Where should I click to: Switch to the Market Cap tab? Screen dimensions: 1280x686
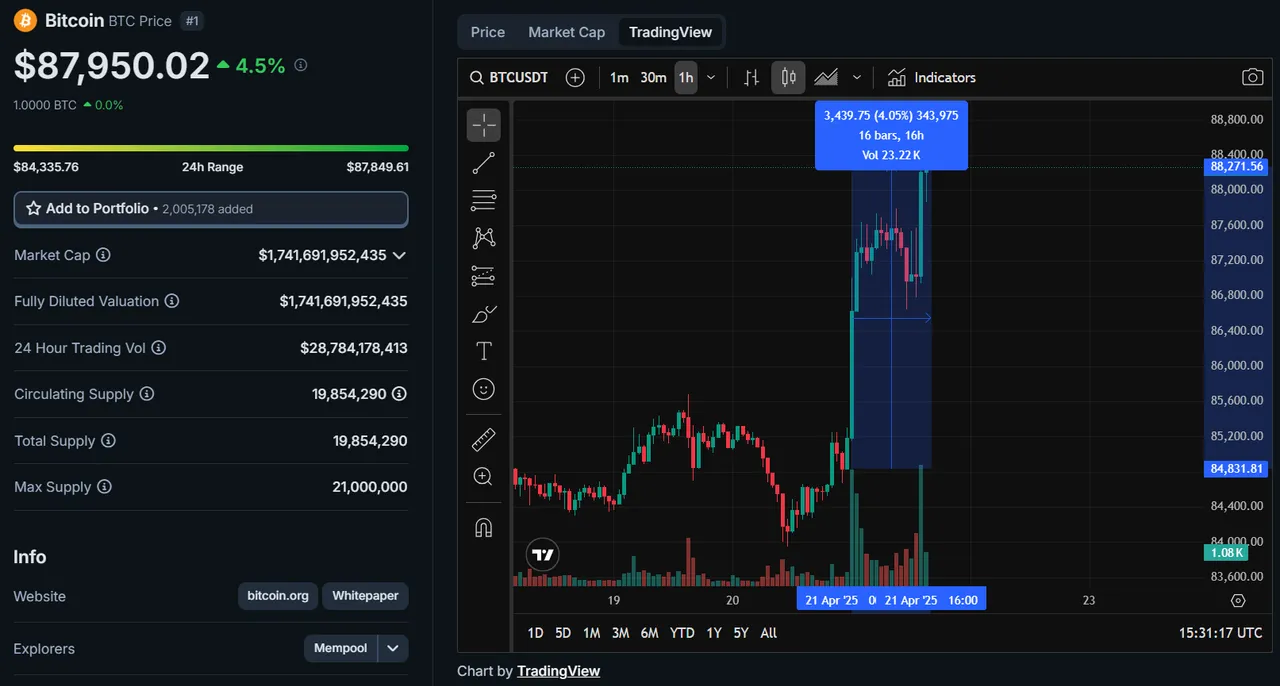coord(566,32)
